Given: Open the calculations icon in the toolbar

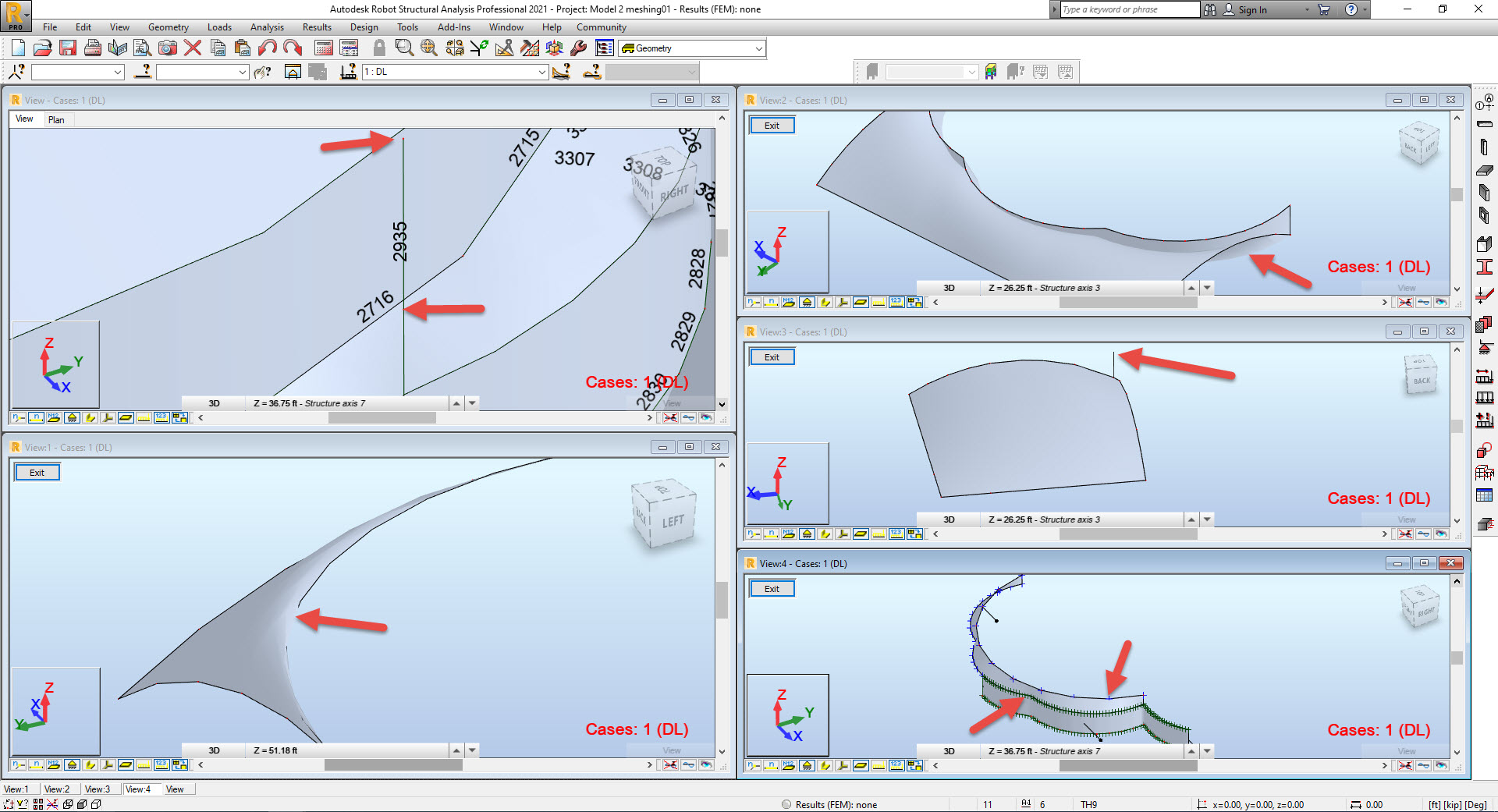Looking at the screenshot, I should pyautogui.click(x=324, y=48).
